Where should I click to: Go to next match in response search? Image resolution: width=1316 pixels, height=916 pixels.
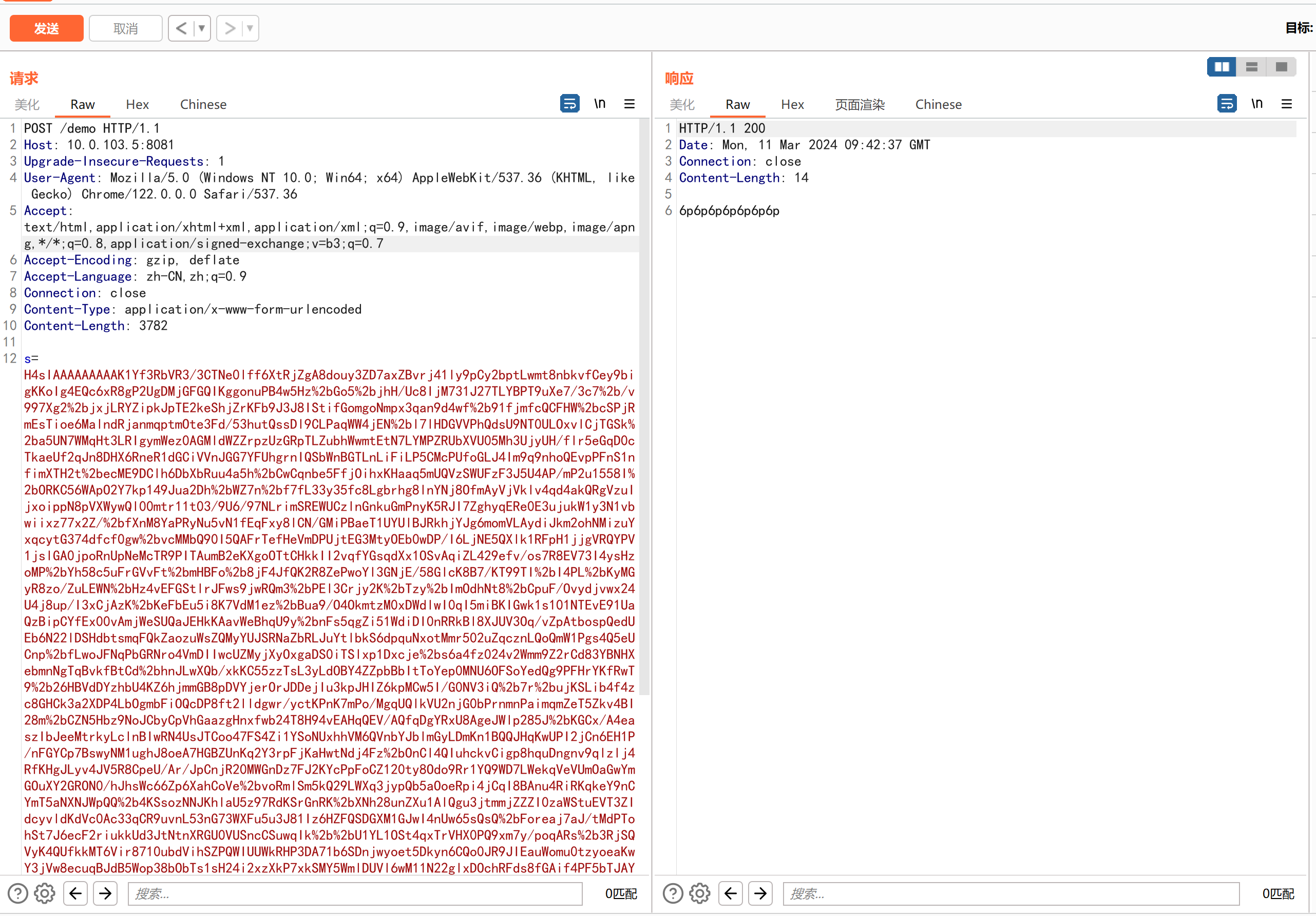[760, 893]
